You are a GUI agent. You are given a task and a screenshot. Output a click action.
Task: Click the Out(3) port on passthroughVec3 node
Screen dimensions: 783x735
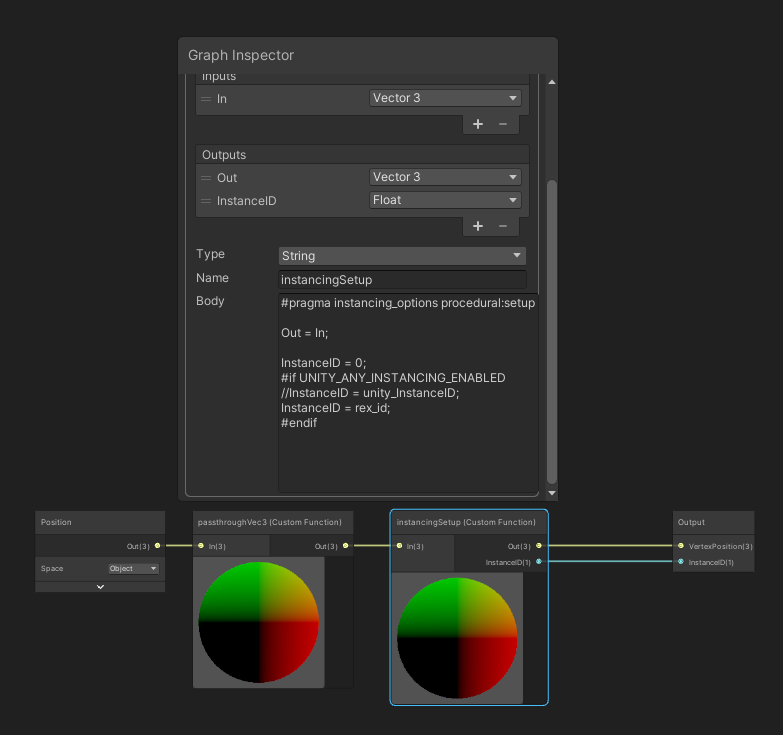(346, 546)
